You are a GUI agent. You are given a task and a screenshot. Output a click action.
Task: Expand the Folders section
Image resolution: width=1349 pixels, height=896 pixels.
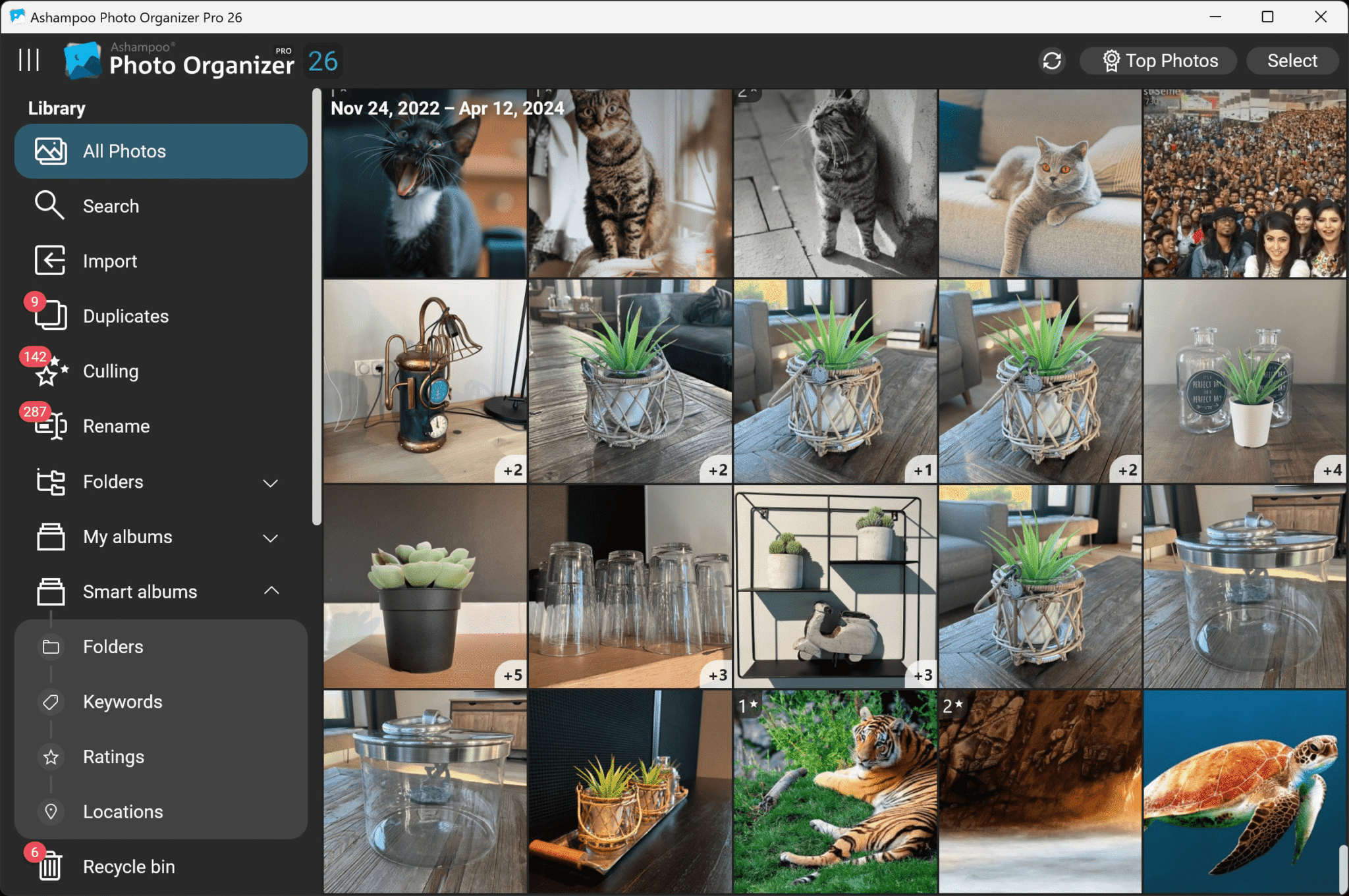point(271,483)
